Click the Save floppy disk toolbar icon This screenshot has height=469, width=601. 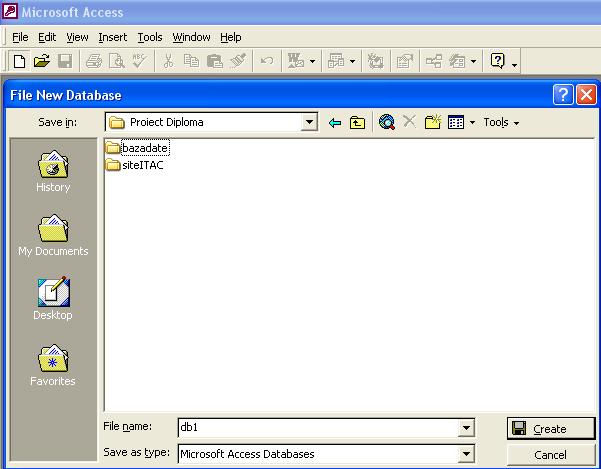[x=65, y=61]
